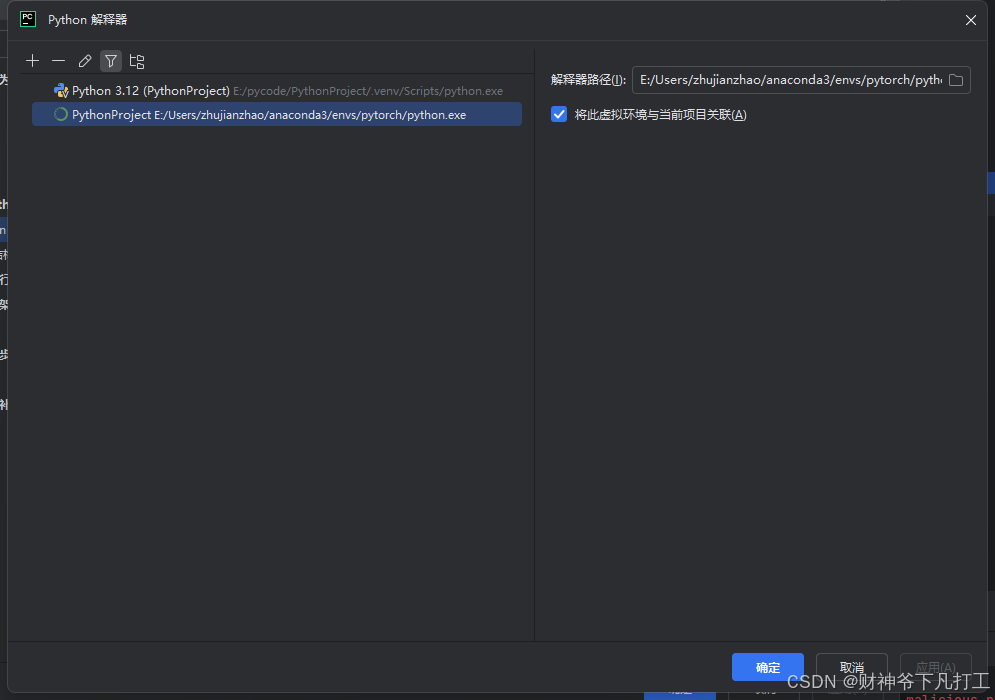Click the PyCharm icon in the dialog titlebar
The width and height of the screenshot is (995, 700).
coord(27,18)
